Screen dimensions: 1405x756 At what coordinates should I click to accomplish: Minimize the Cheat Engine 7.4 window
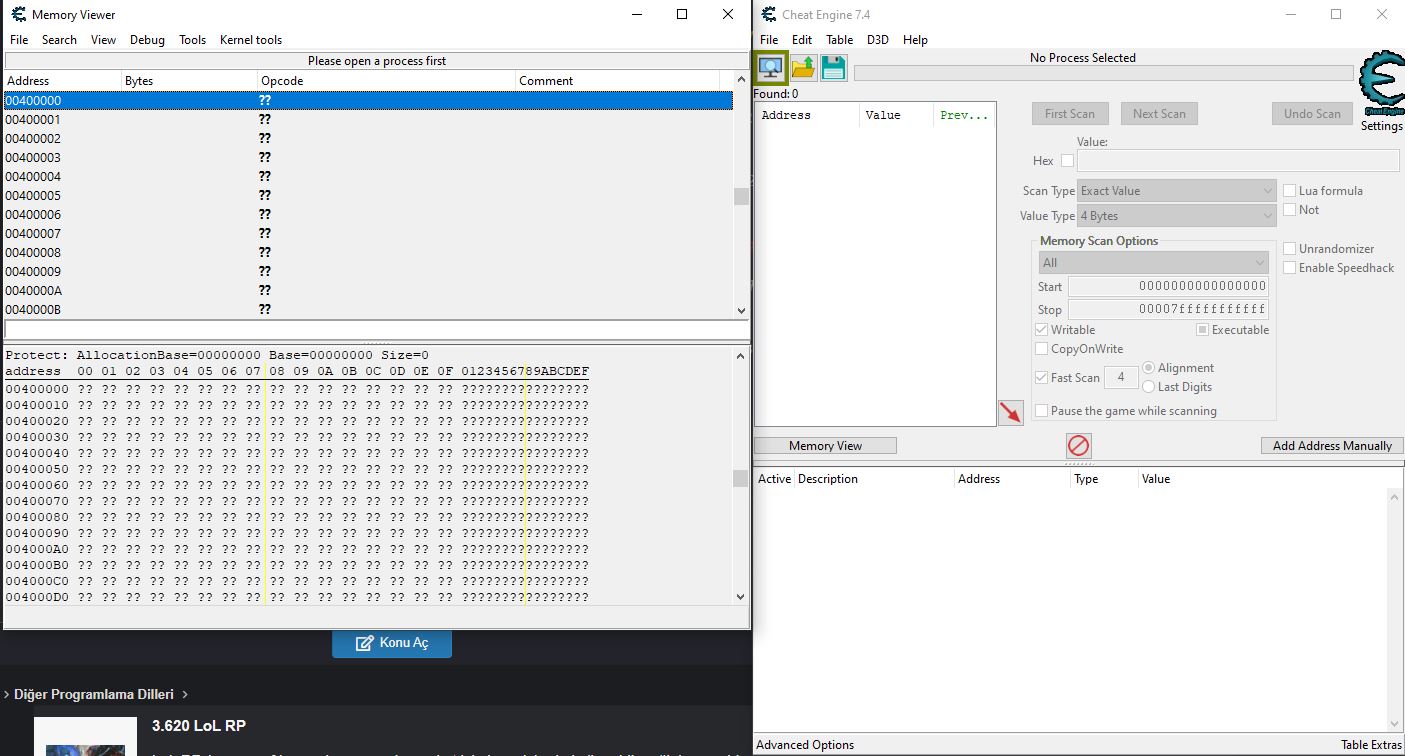(1290, 14)
